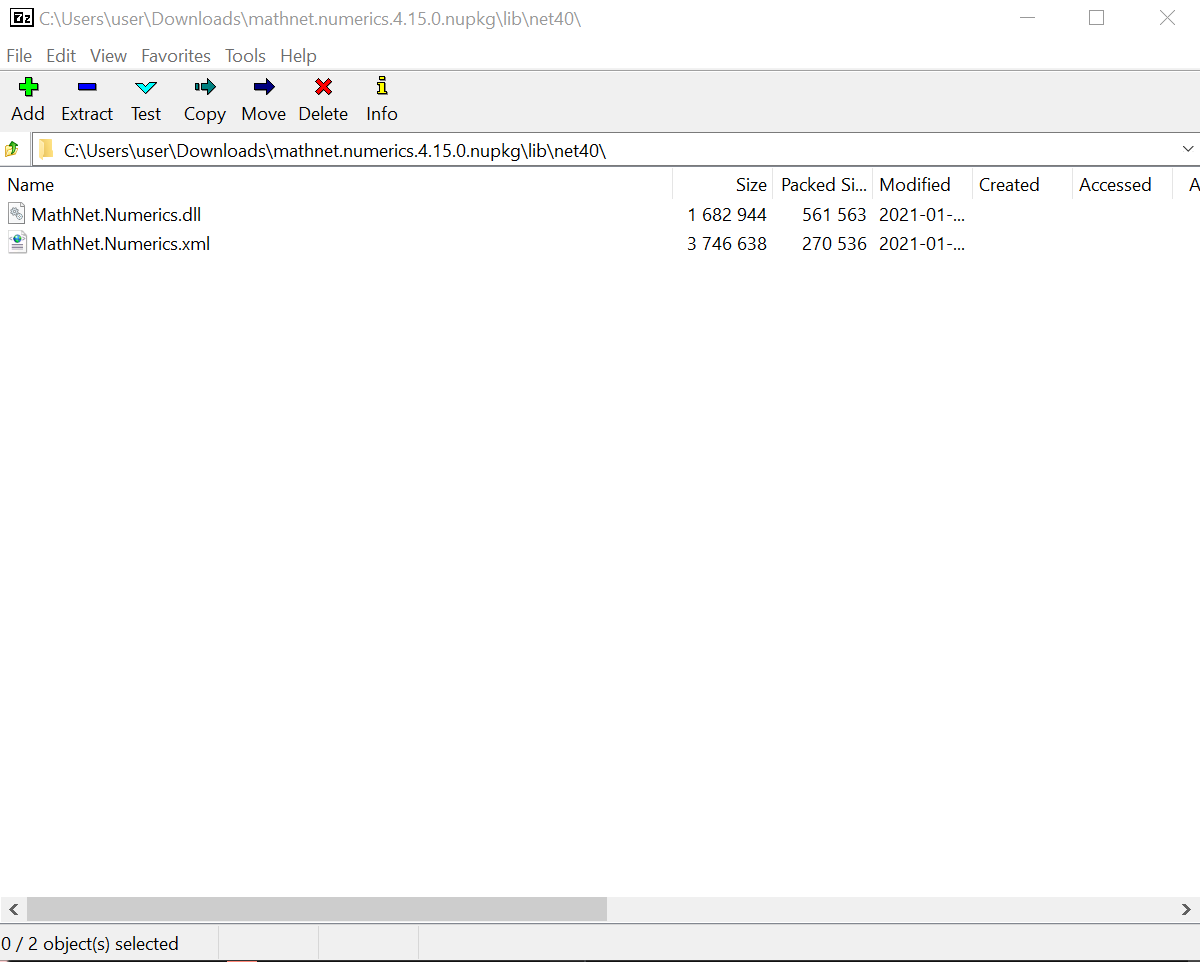Minimize the 7-Zip window

click(1027, 18)
